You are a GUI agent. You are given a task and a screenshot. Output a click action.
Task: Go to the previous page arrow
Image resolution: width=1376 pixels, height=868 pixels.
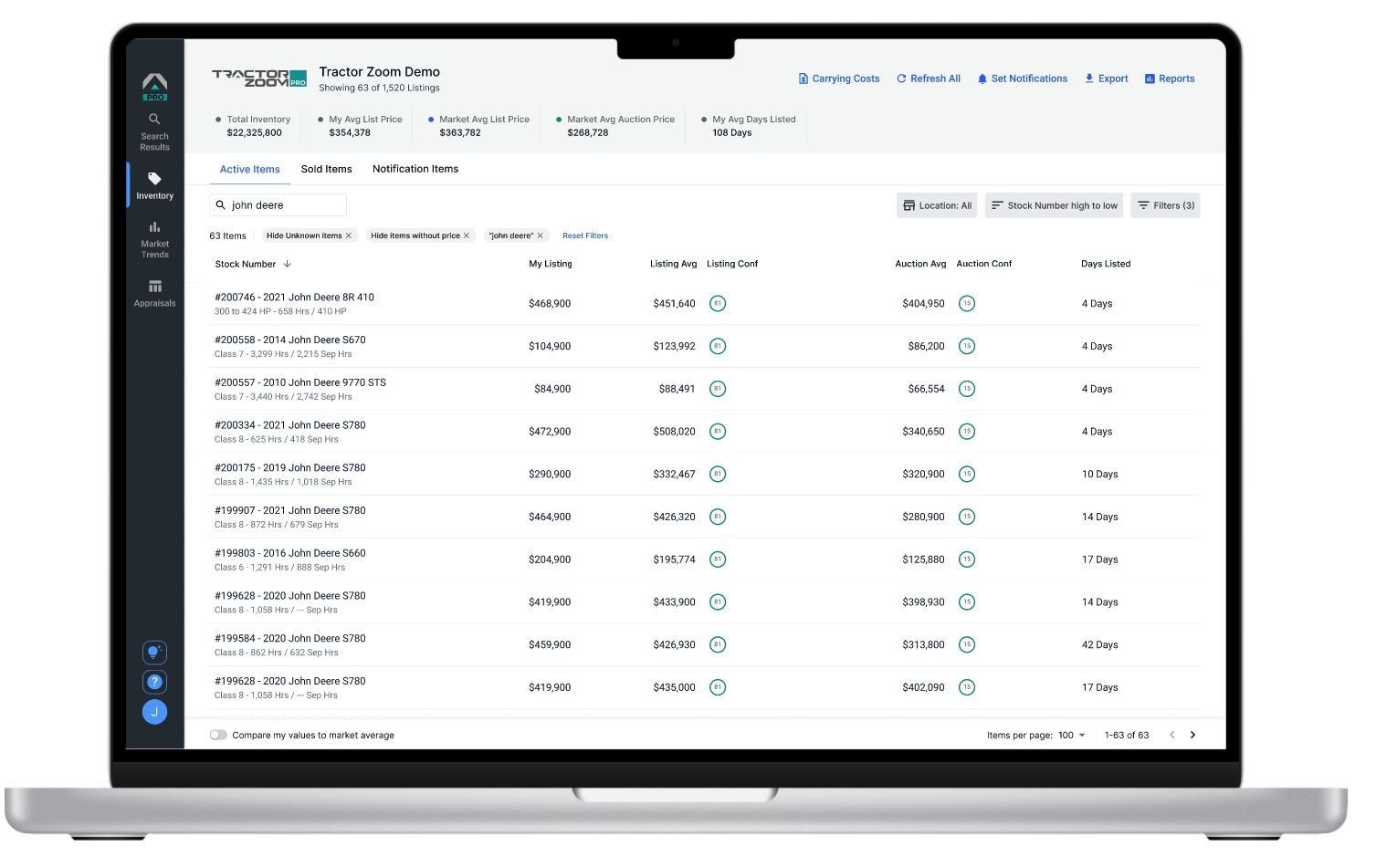point(1172,735)
